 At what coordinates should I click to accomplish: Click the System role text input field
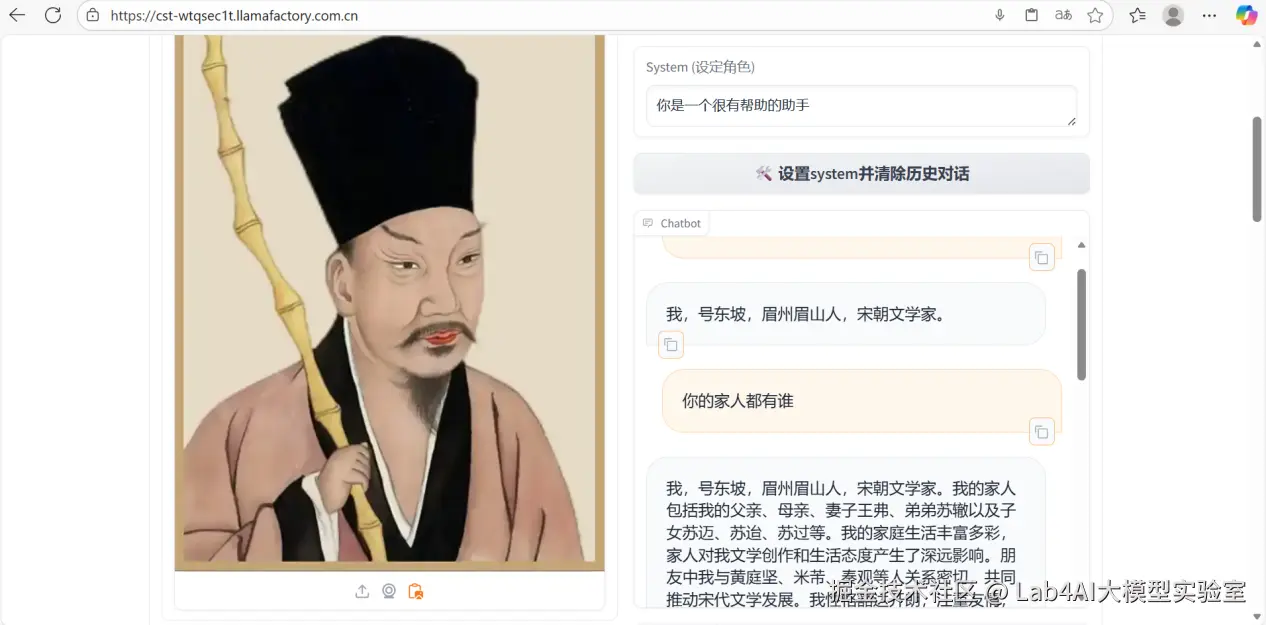[861, 106]
